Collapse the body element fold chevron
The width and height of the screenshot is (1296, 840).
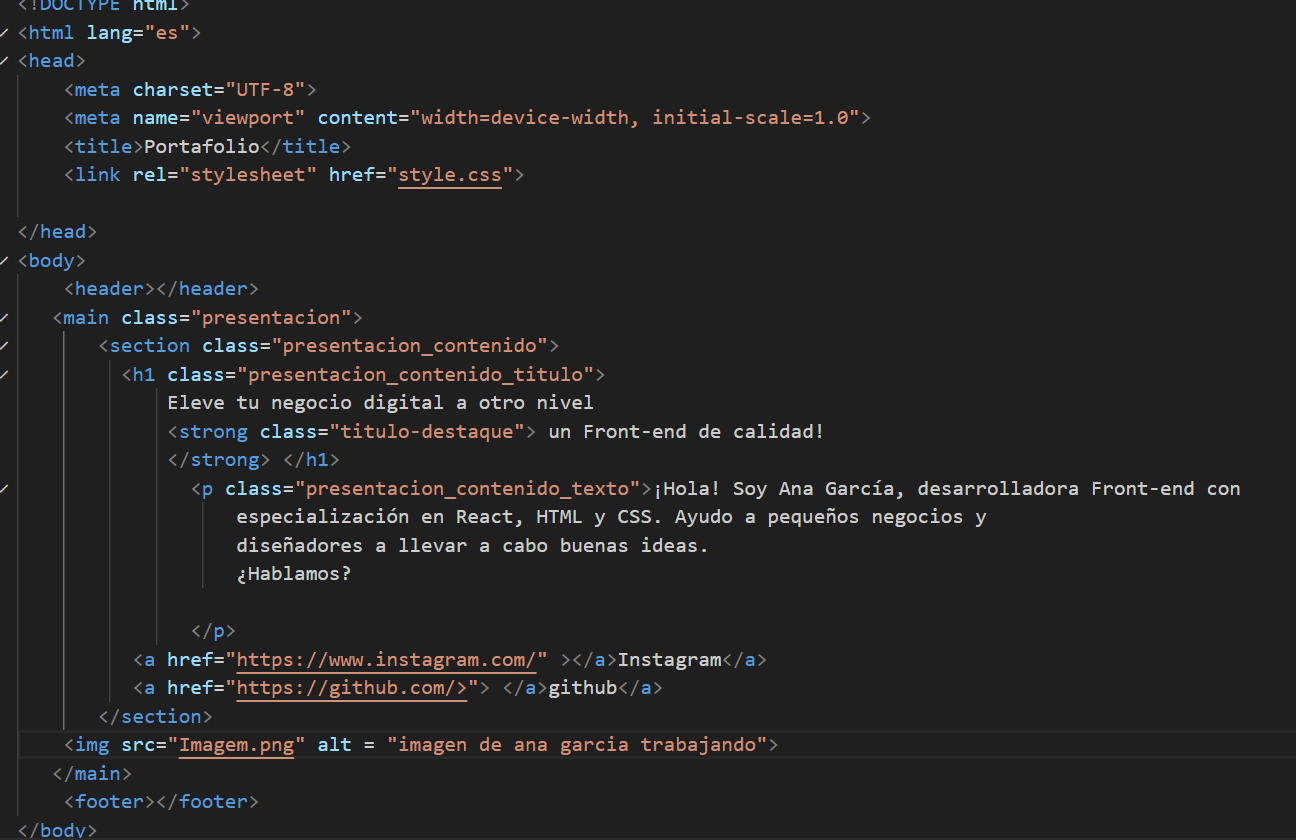pos(5,261)
